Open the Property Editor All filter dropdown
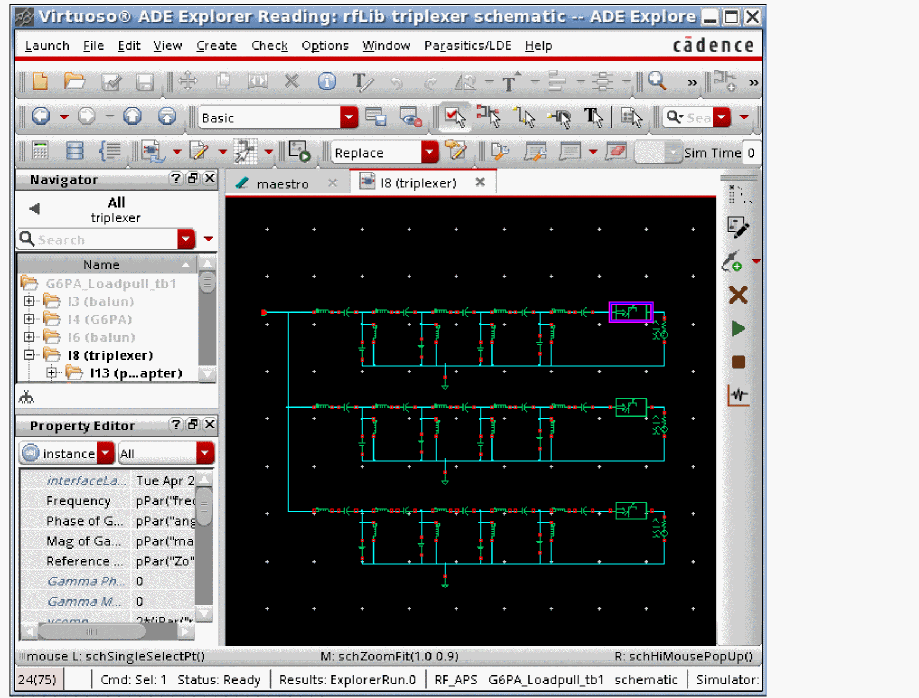 click(204, 454)
